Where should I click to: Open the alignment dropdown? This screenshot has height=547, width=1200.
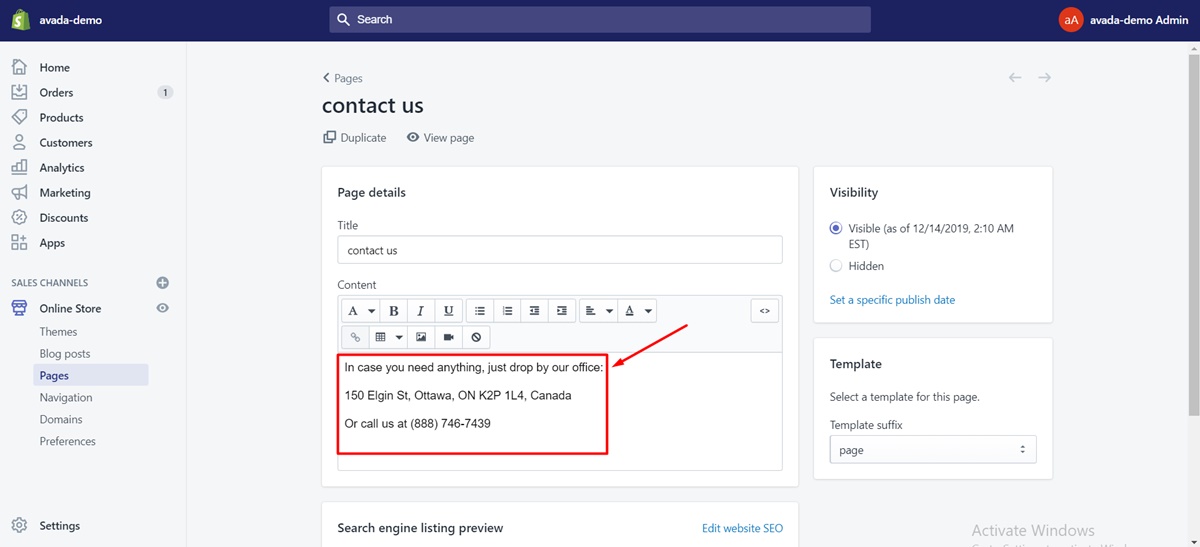pyautogui.click(x=598, y=311)
